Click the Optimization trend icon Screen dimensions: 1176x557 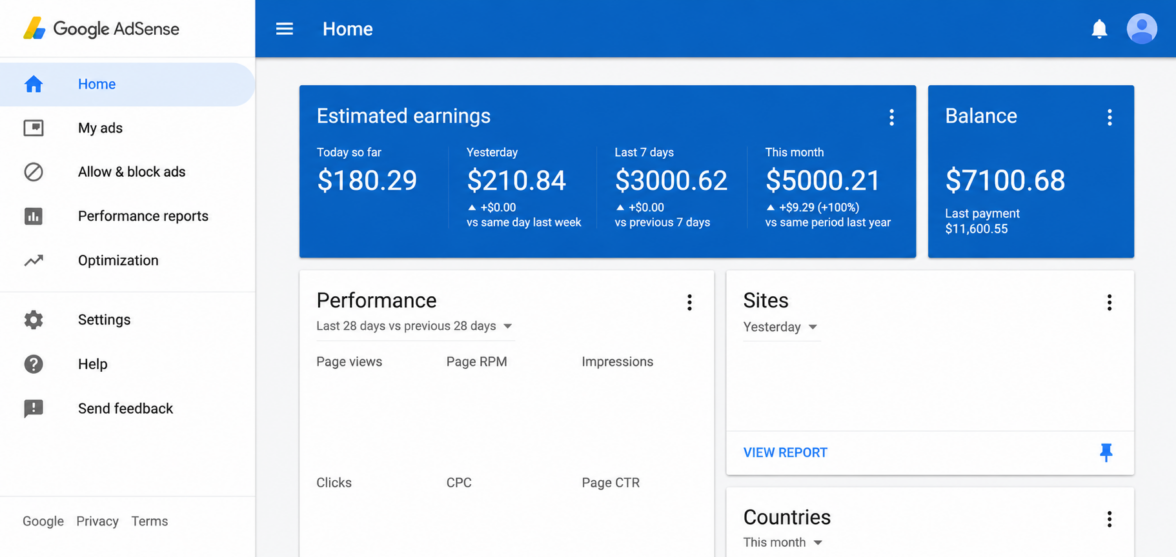pyautogui.click(x=33, y=261)
